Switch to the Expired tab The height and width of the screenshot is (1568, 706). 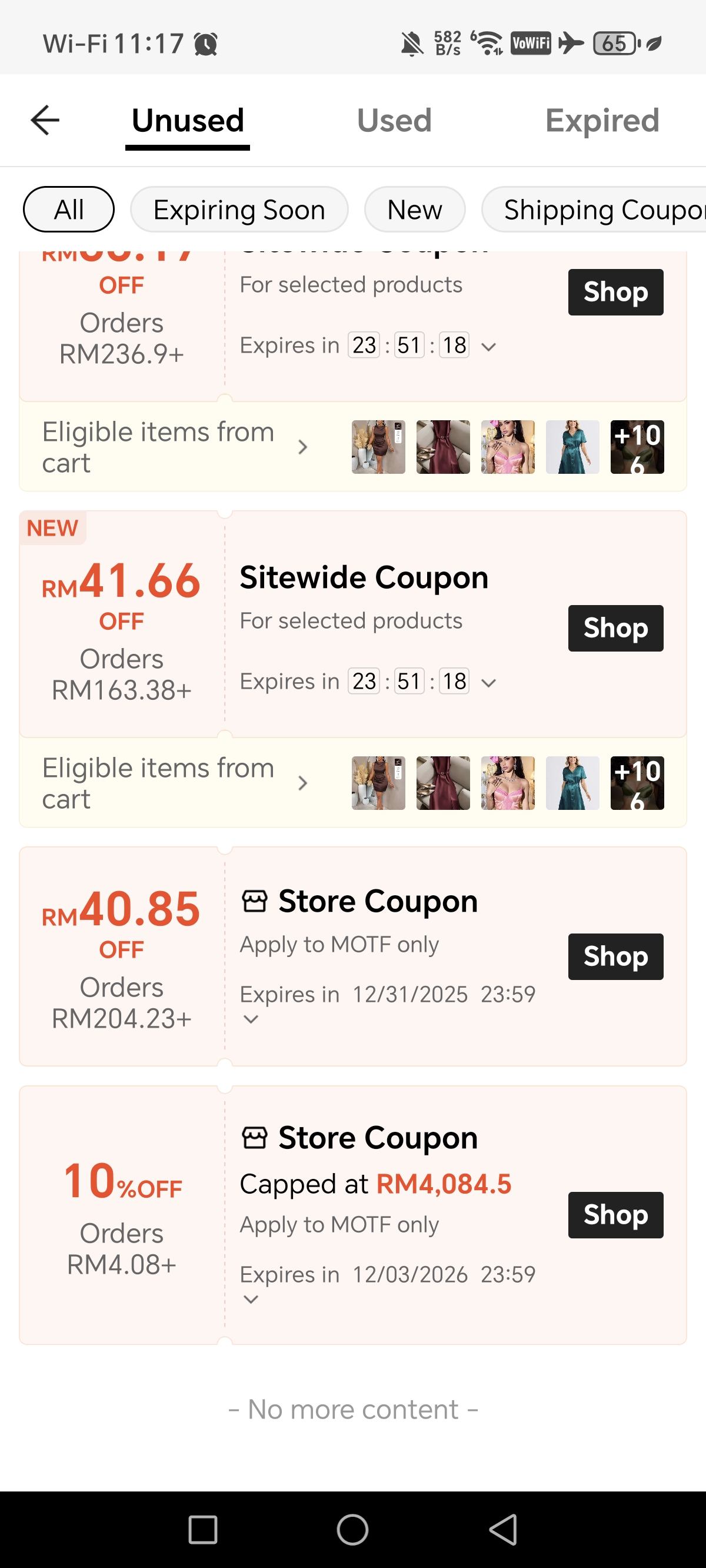(x=602, y=120)
